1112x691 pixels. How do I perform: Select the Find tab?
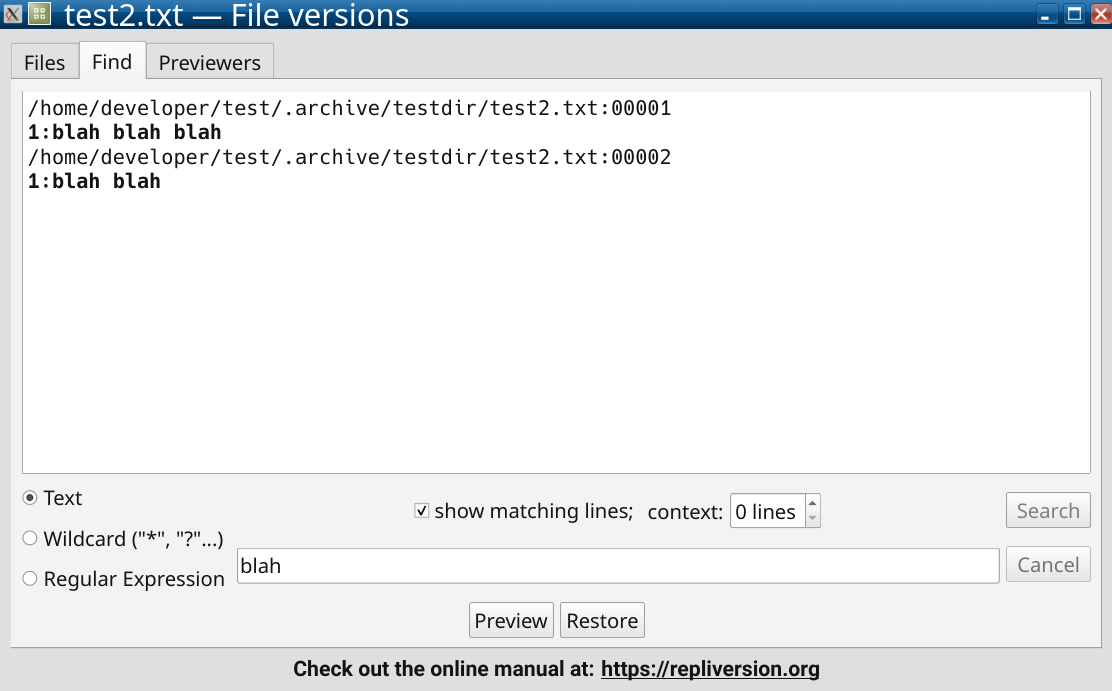point(112,61)
